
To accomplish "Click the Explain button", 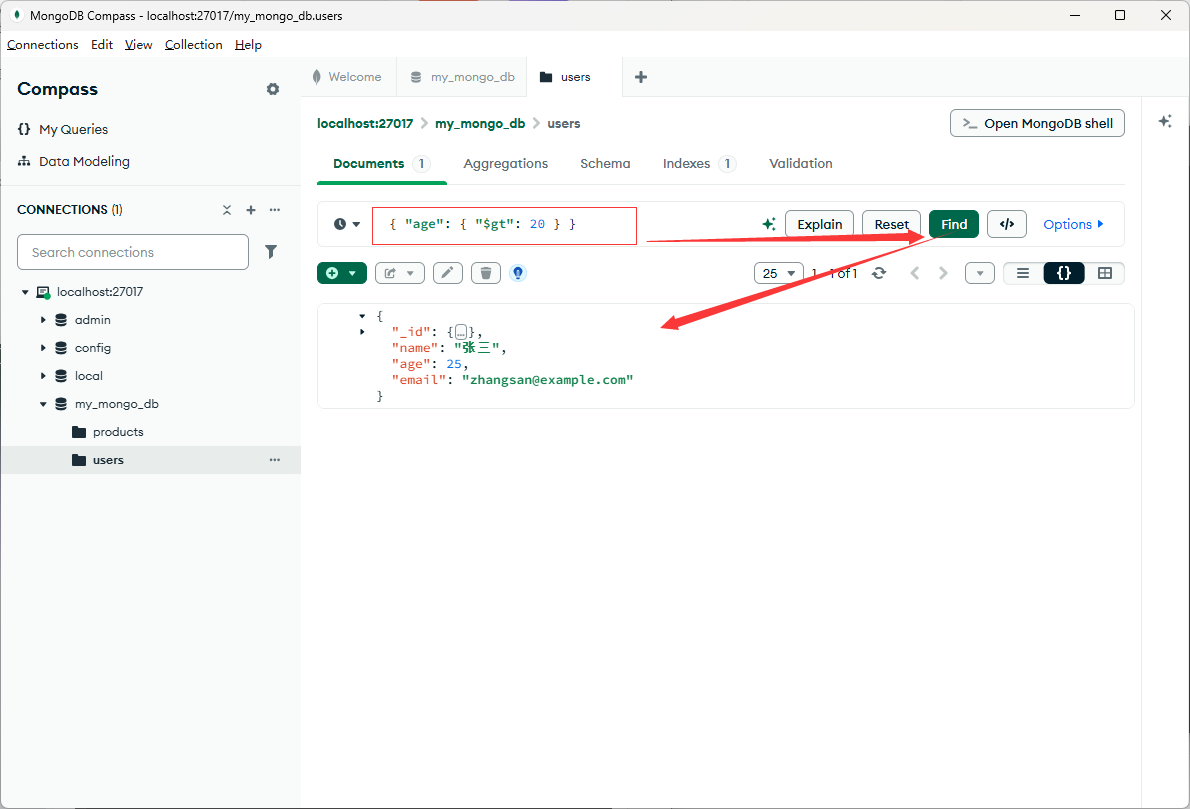I will pos(820,224).
